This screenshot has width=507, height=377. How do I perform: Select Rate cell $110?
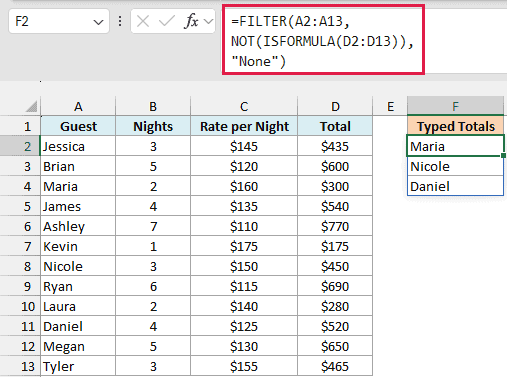coord(244,226)
